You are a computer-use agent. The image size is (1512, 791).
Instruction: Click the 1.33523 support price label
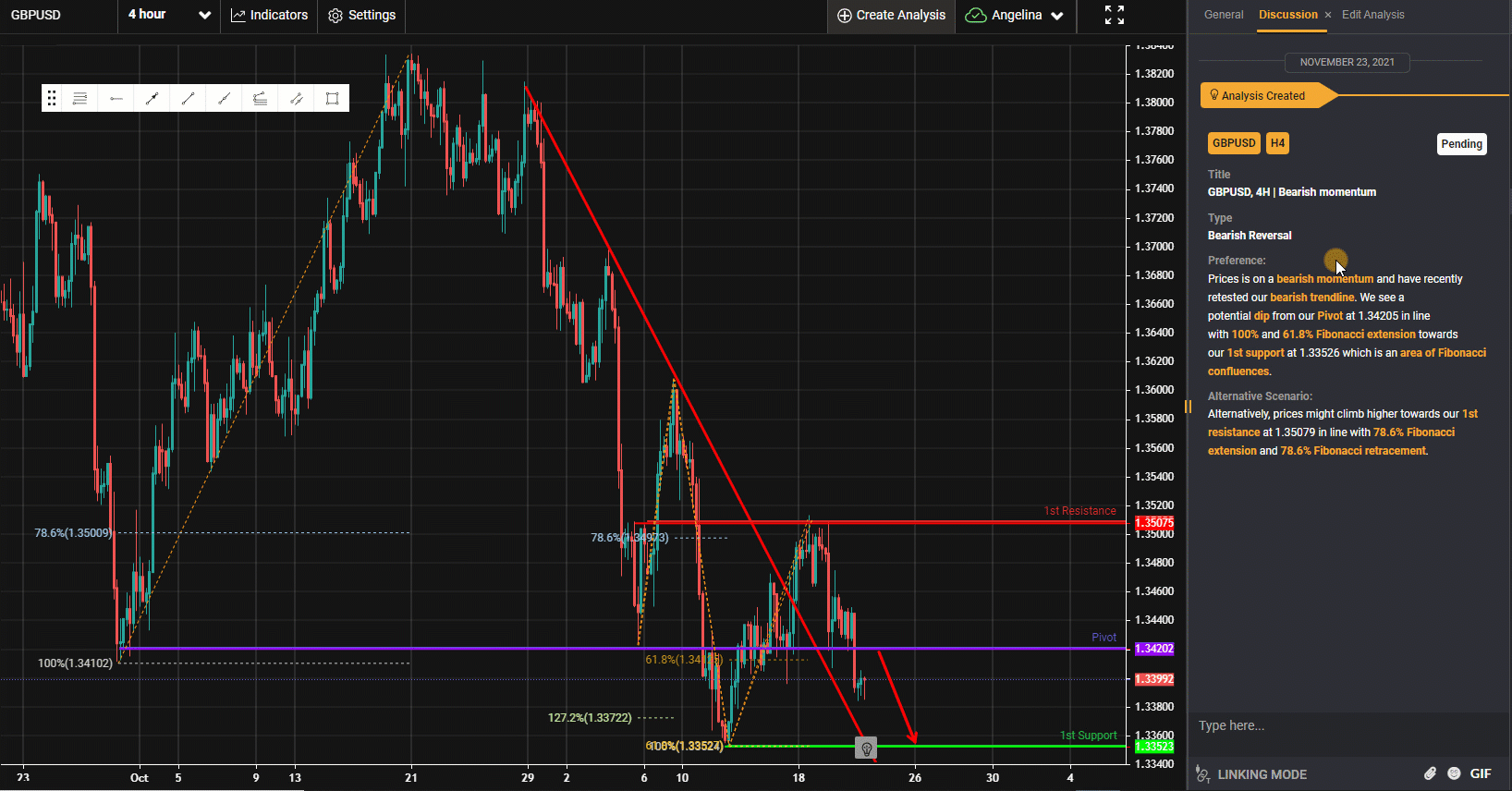click(x=1154, y=747)
